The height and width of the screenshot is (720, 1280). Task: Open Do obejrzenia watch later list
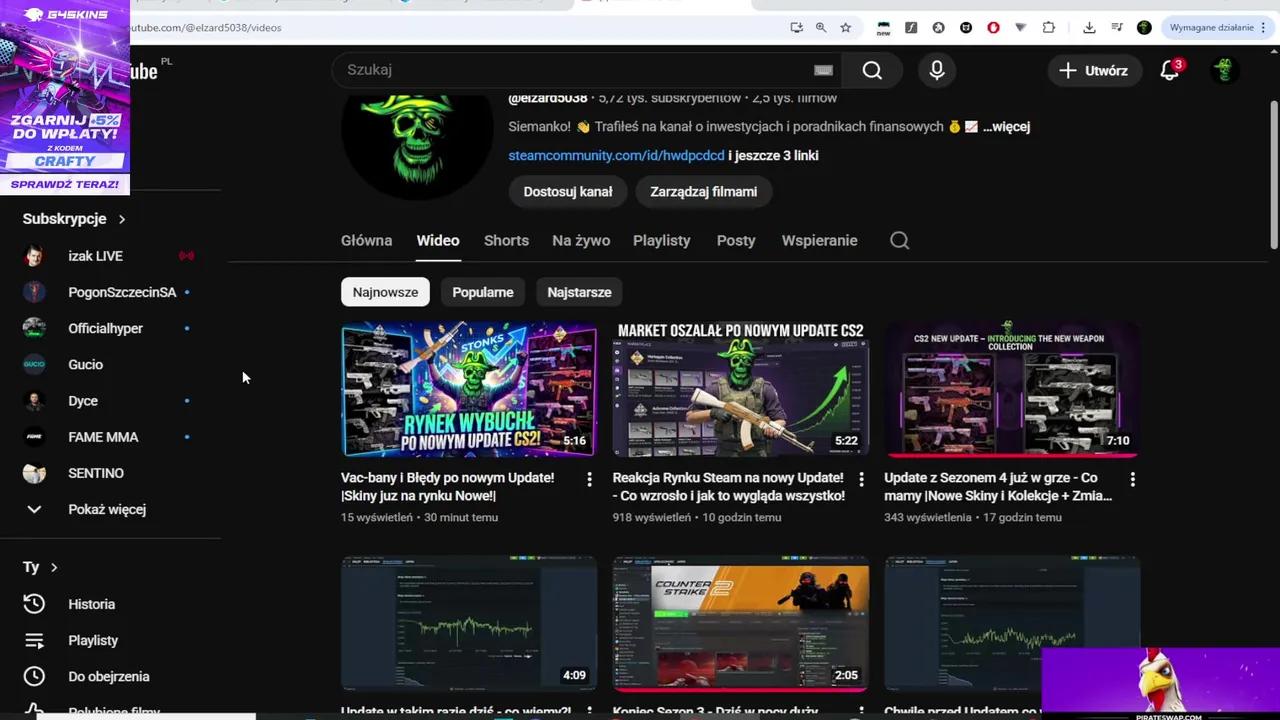(111, 676)
